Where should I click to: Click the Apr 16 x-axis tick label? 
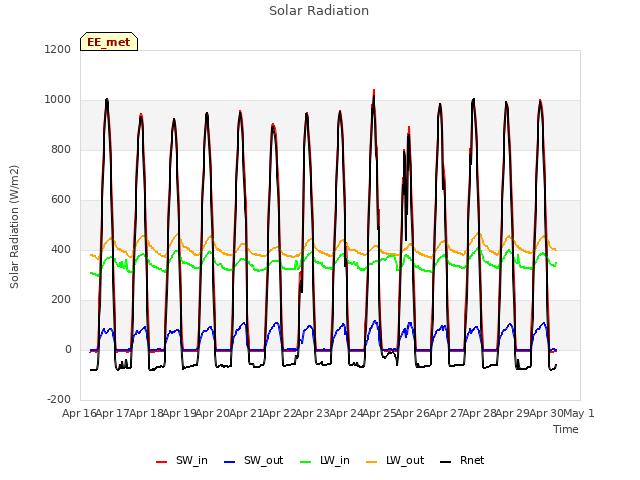click(79, 413)
